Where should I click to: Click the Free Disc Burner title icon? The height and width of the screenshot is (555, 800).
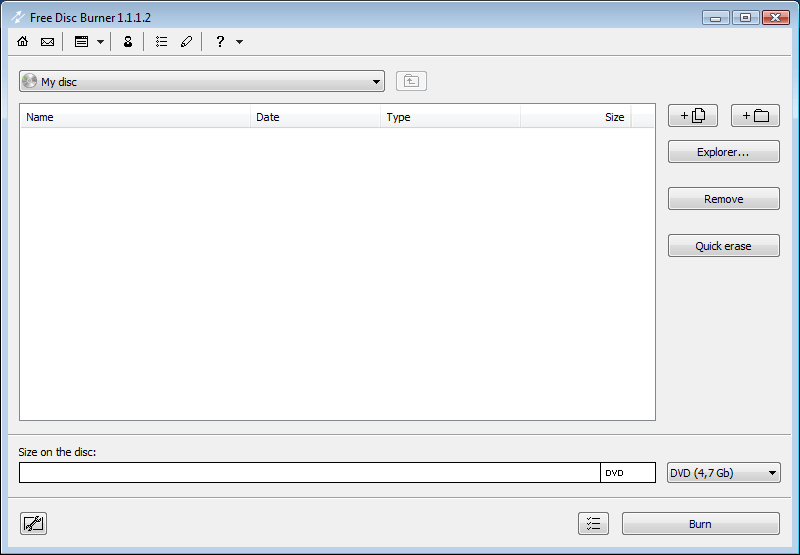click(18, 17)
